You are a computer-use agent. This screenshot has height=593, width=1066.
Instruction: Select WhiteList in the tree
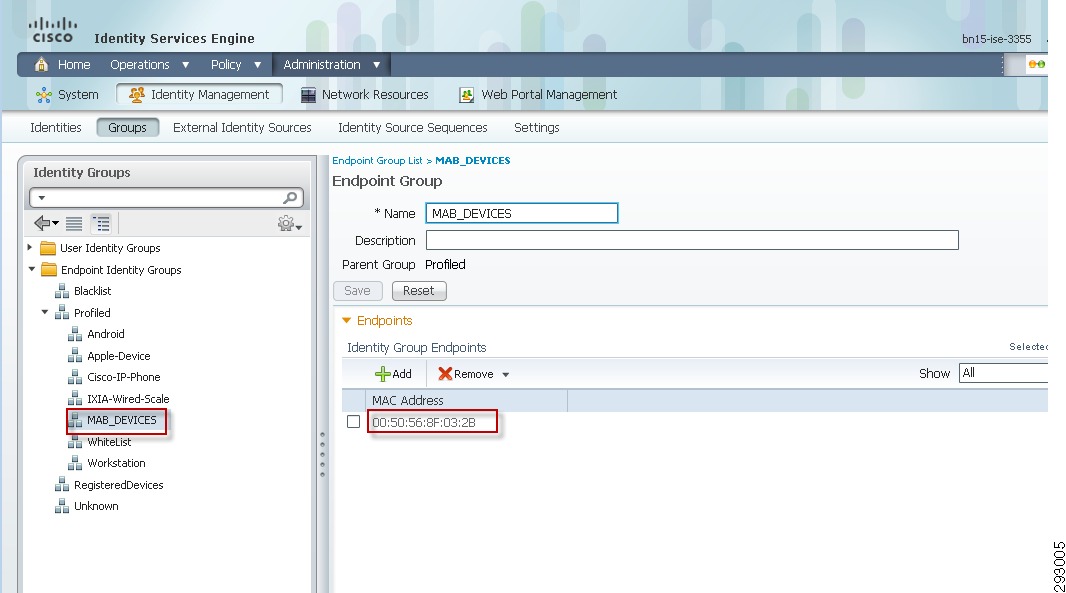click(x=109, y=442)
